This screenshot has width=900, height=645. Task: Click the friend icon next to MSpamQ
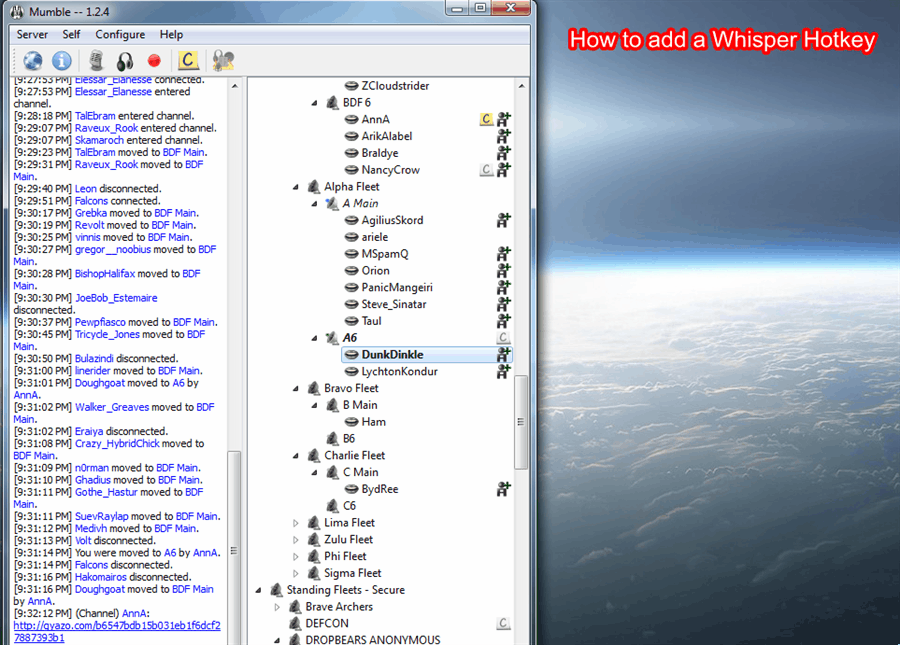(x=503, y=254)
